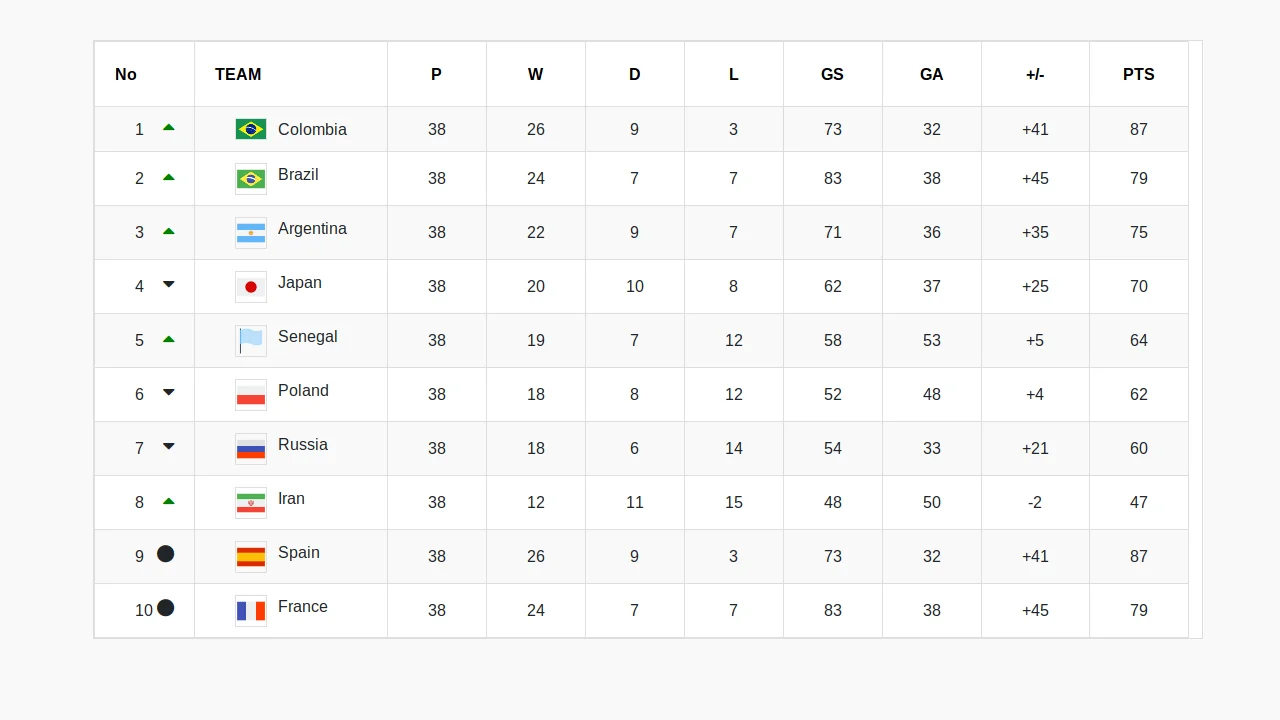Select the Senegal flag icon
Image resolution: width=1280 pixels, height=720 pixels.
click(x=251, y=340)
